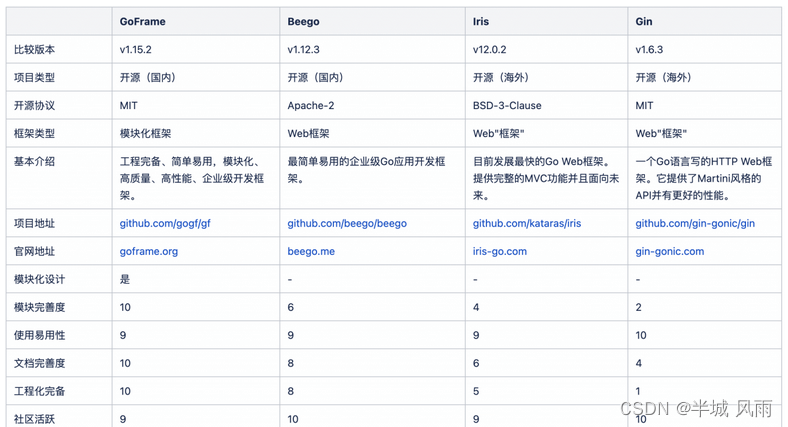Select the 使用易用性 row label
Image resolution: width=788 pixels, height=427 pixels.
(39, 335)
